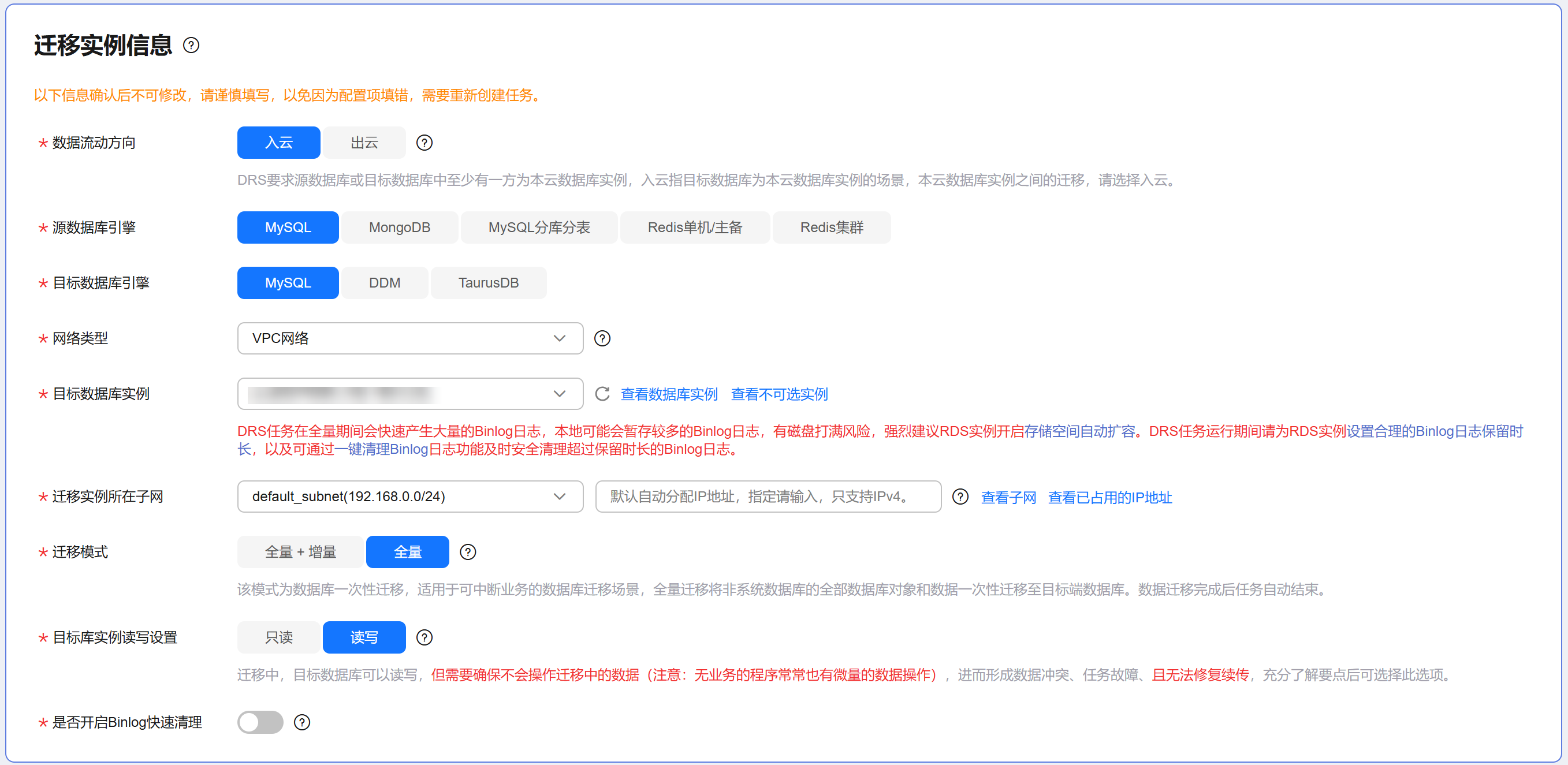Click help icon beside 全量 migration mode
Viewport: 1568px width, 765px height.
pyautogui.click(x=467, y=552)
